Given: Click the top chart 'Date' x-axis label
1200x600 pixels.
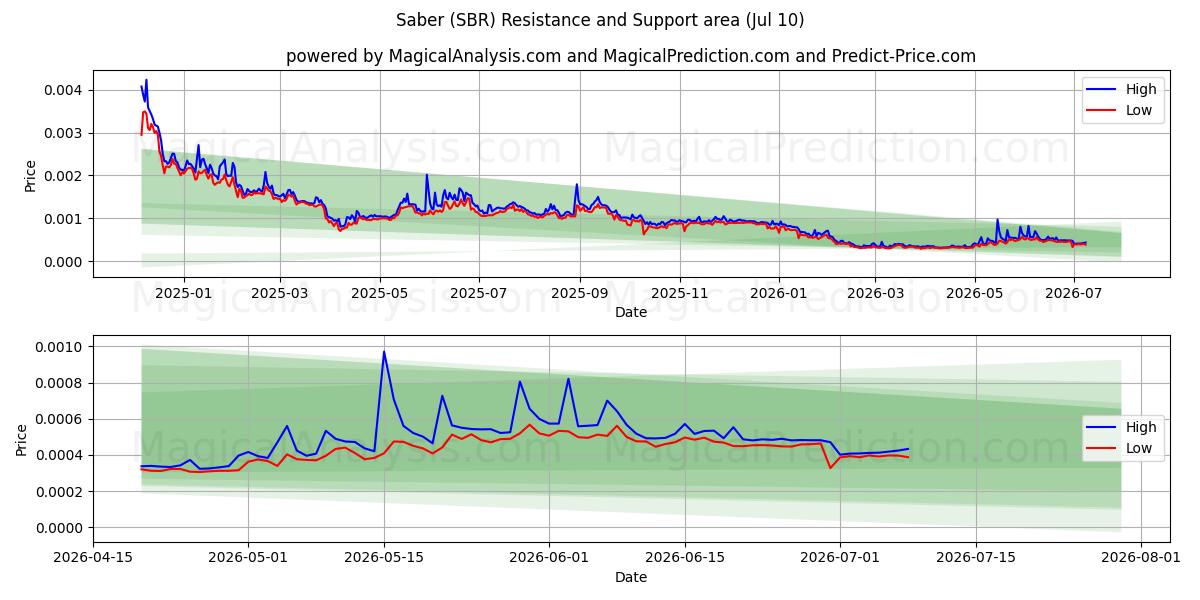Looking at the screenshot, I should point(631,312).
